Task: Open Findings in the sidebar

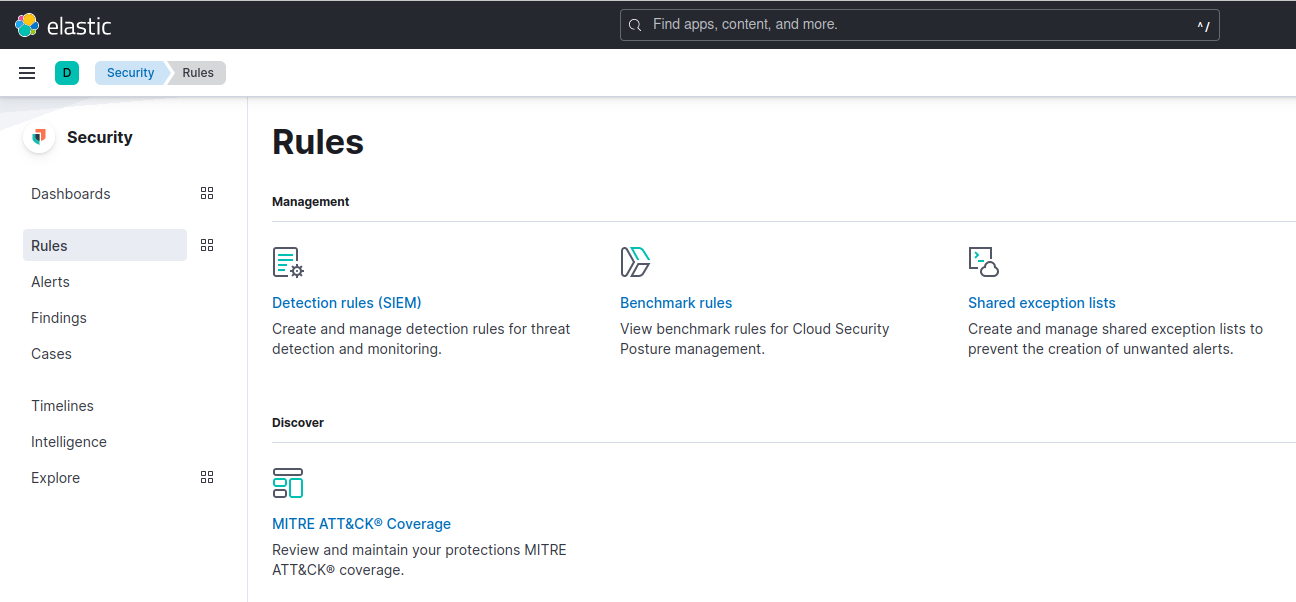Action: click(x=59, y=318)
